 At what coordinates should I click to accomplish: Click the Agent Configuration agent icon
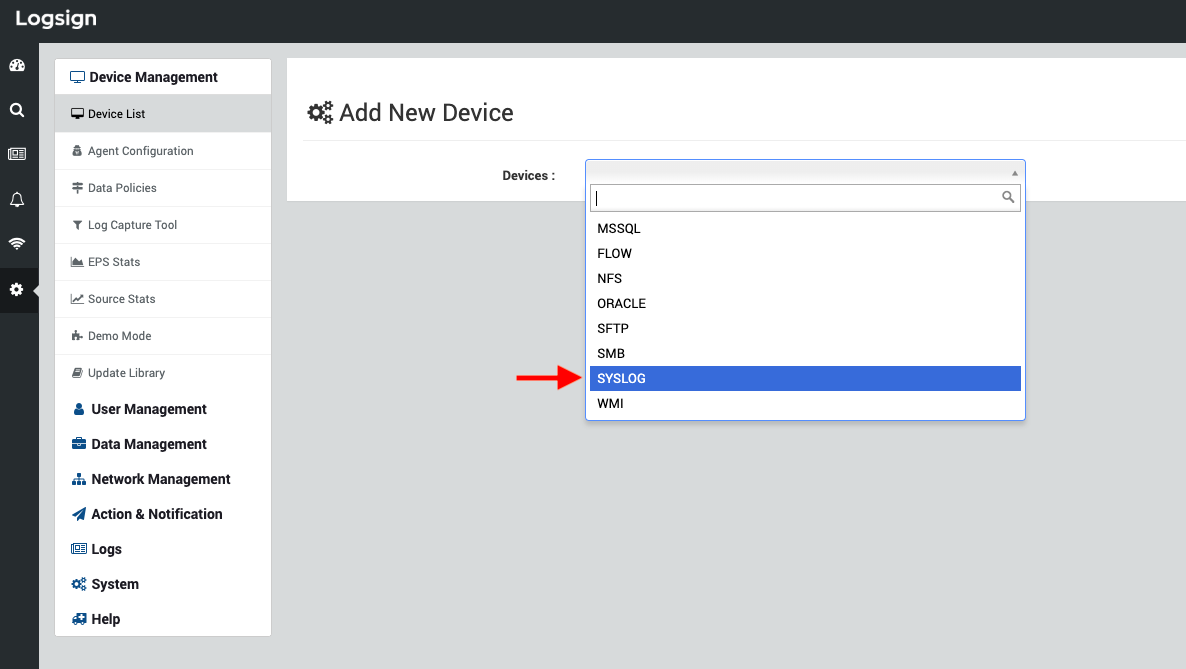(77, 151)
